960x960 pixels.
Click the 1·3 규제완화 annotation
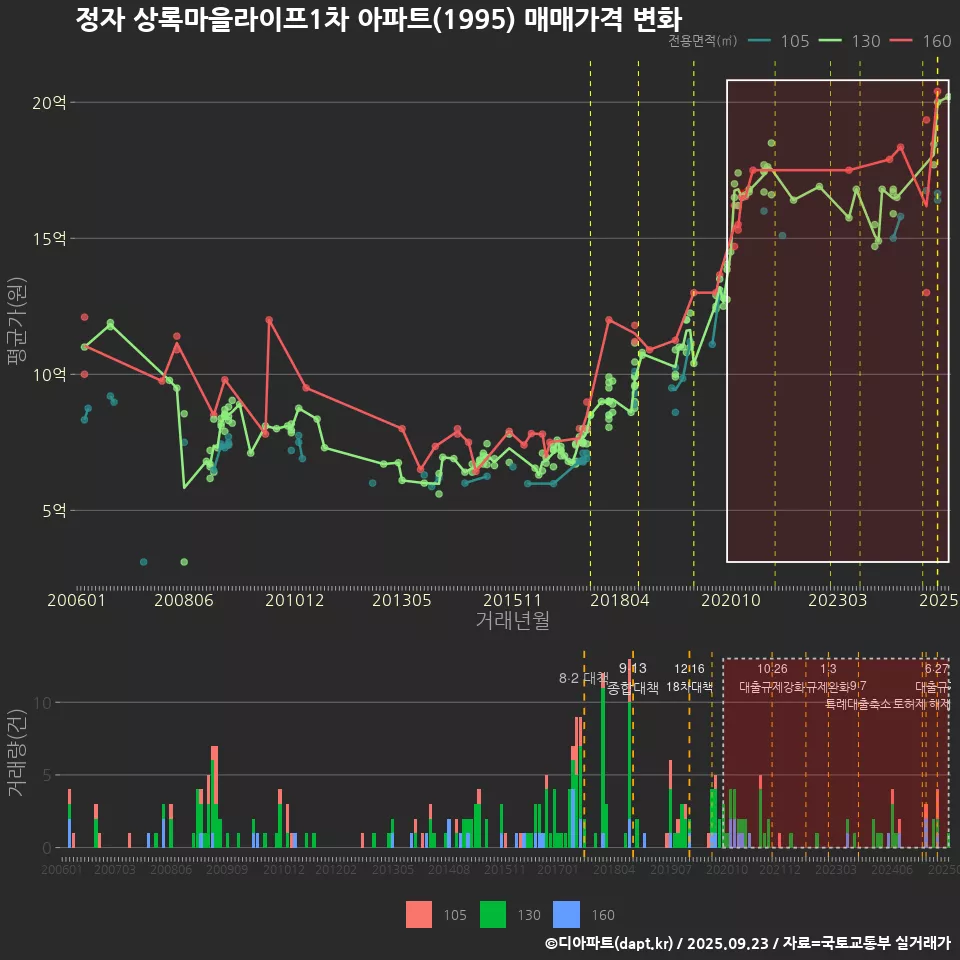(828, 678)
